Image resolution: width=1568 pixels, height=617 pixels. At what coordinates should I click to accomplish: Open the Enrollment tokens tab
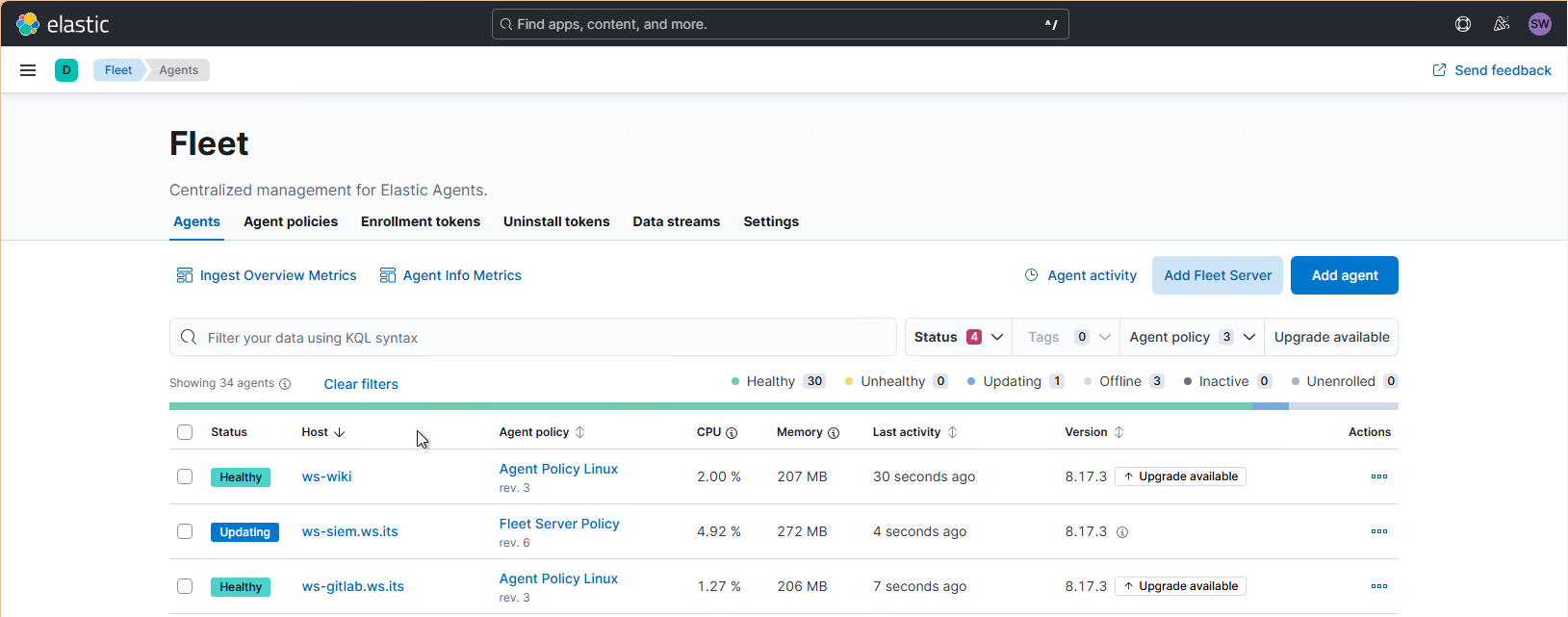421,221
